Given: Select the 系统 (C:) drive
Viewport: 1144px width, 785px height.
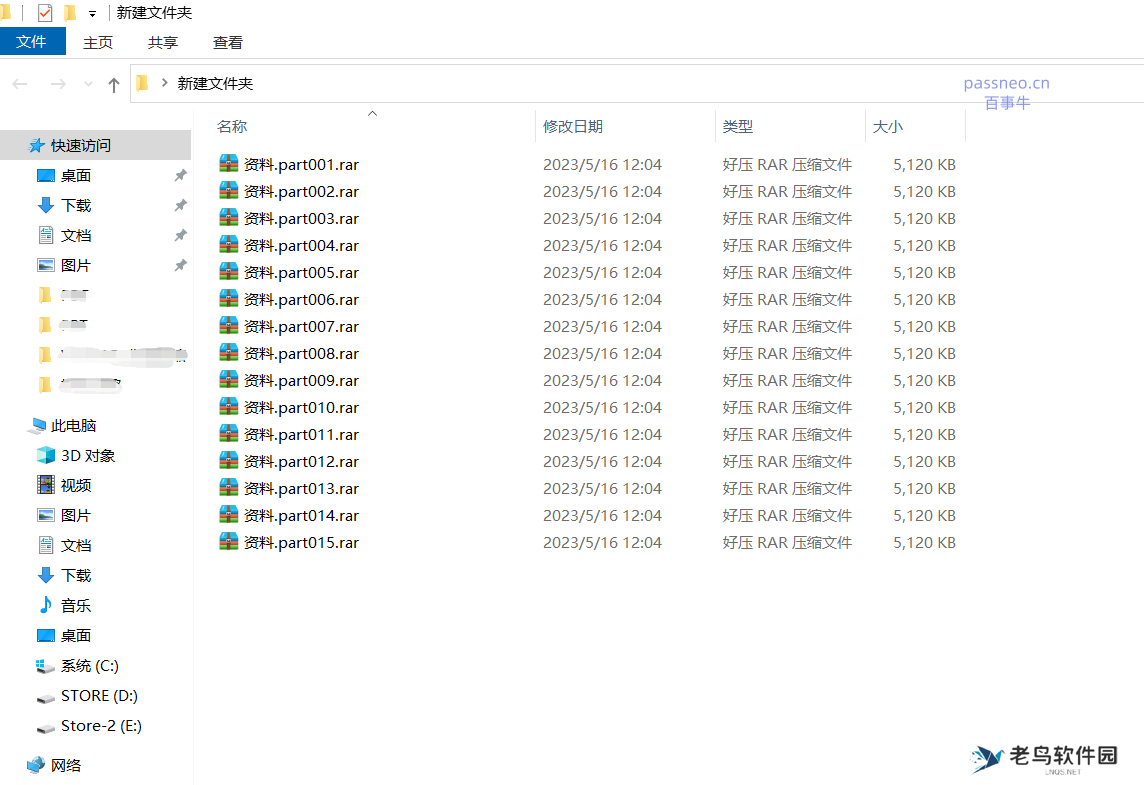Looking at the screenshot, I should [89, 665].
